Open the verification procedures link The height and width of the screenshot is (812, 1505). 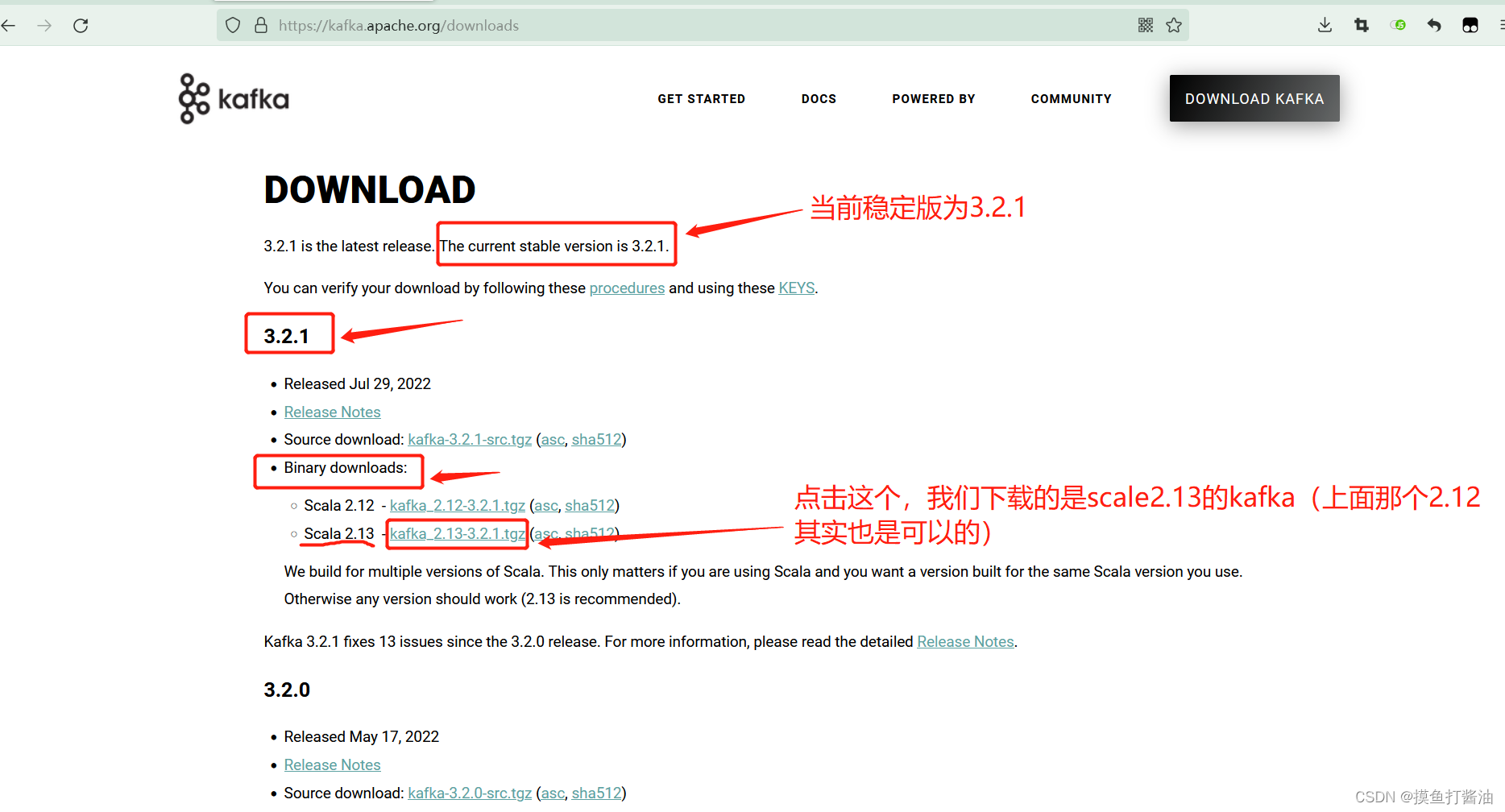tap(627, 288)
